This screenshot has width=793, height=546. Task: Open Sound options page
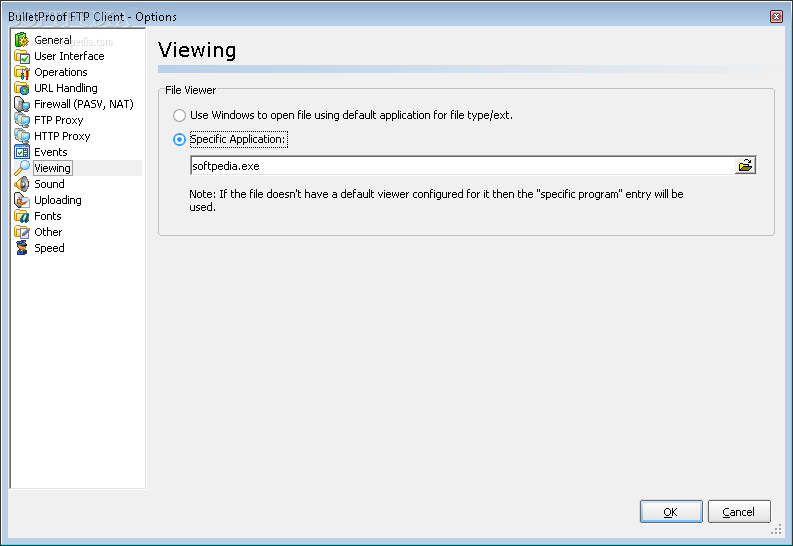(x=49, y=184)
